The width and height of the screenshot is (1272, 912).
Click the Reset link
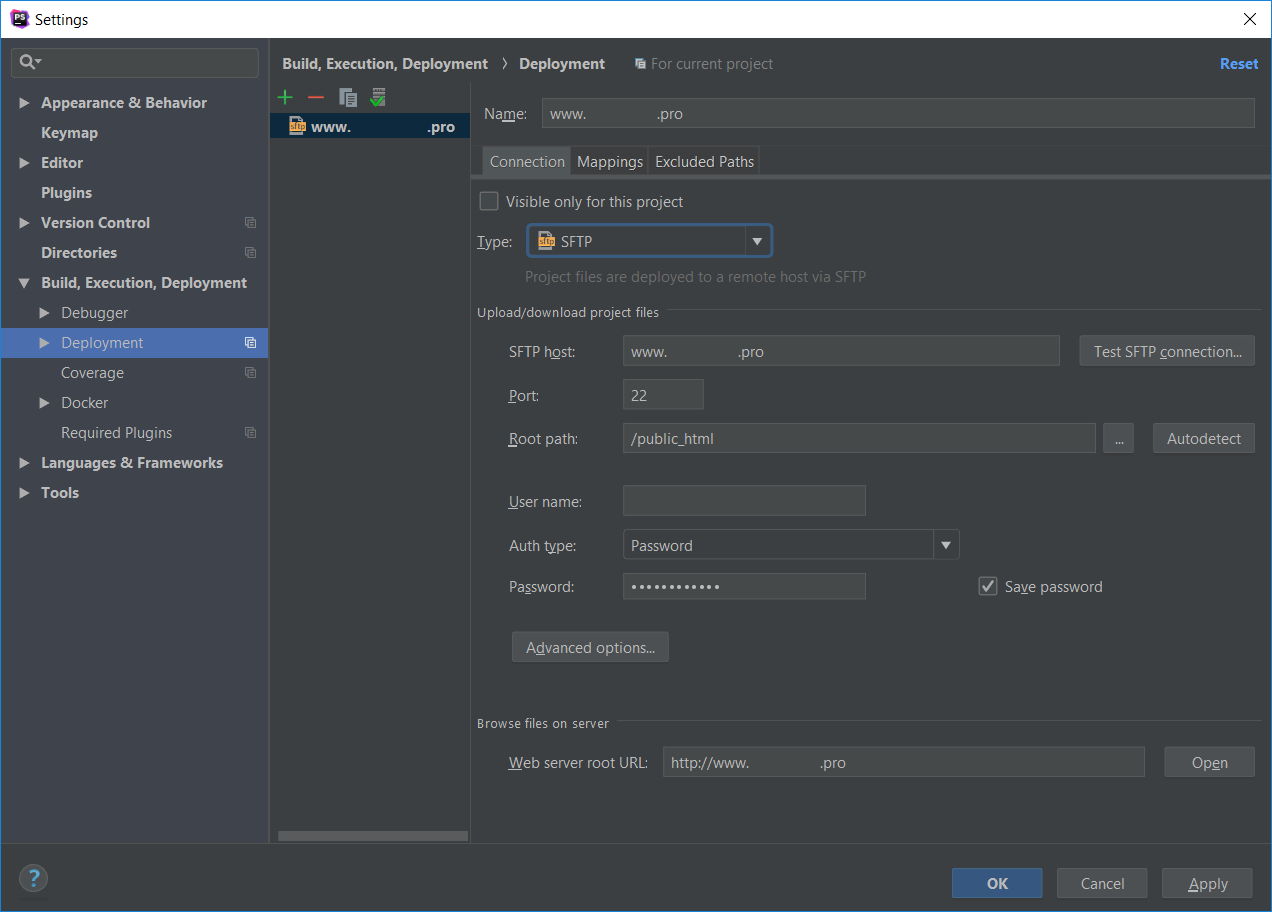pyautogui.click(x=1239, y=64)
